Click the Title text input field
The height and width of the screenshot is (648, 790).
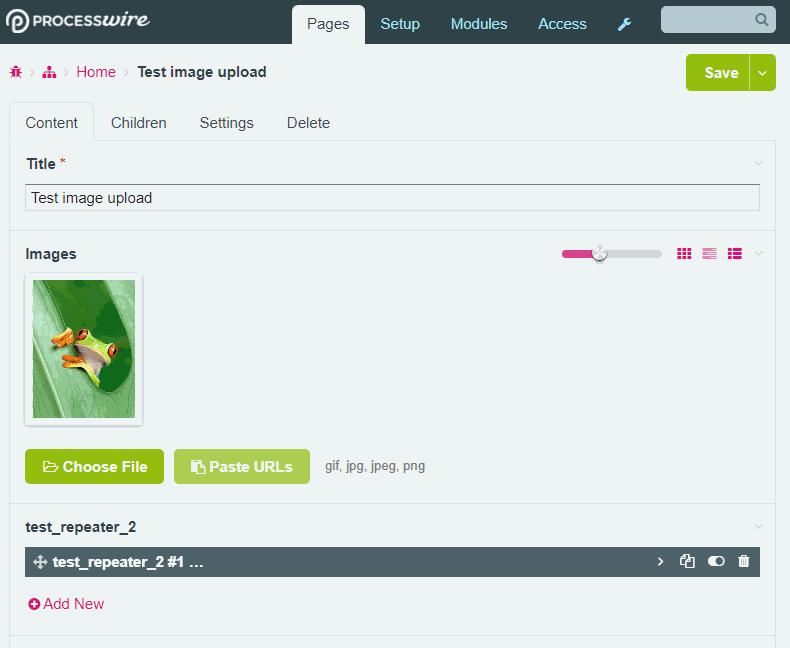tap(392, 198)
